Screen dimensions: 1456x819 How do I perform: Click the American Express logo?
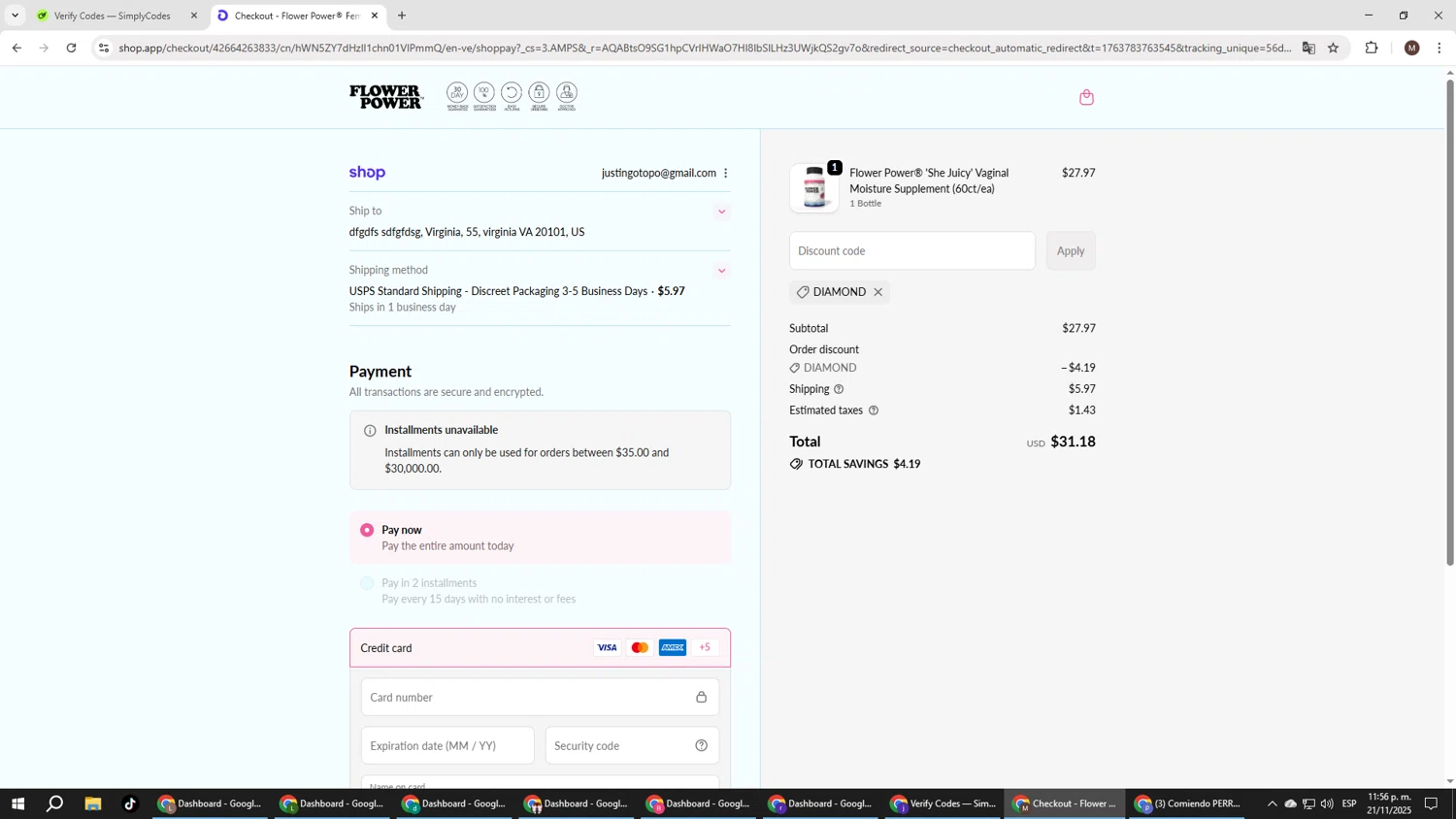point(673,647)
